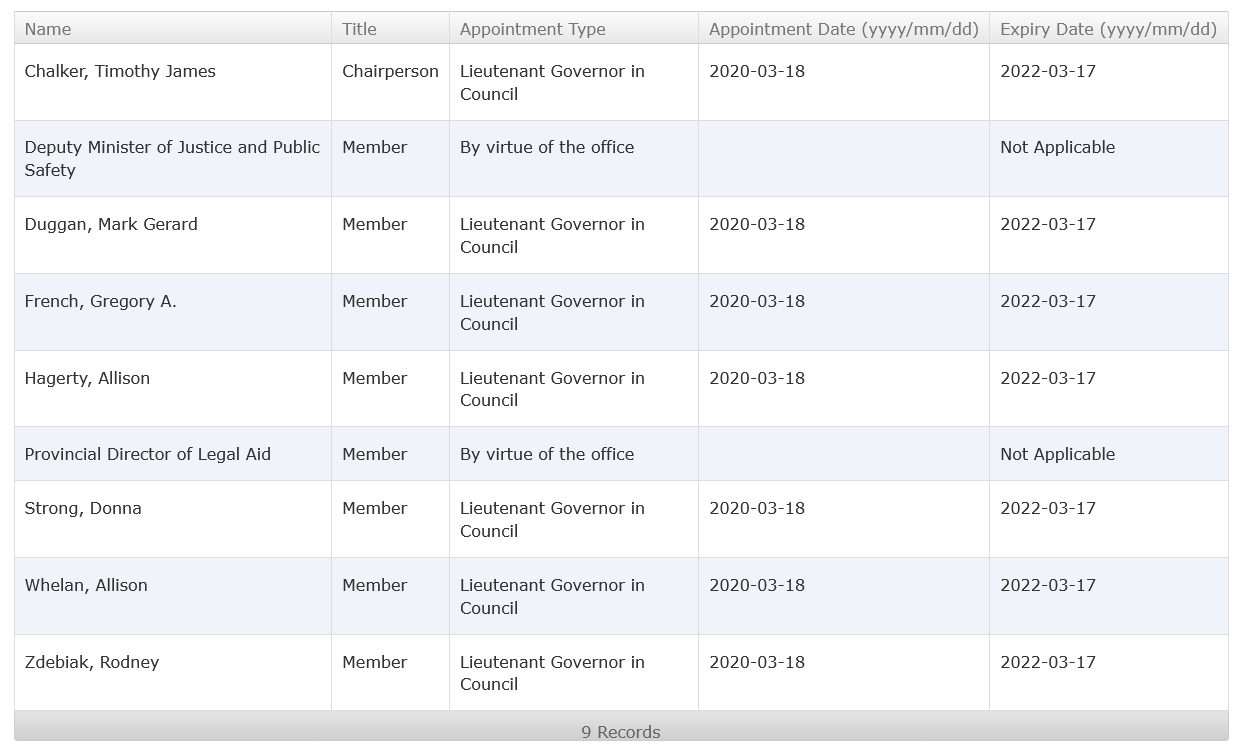Click By virtue of the office for Legal Aid
Image resolution: width=1246 pixels, height=749 pixels.
[x=547, y=454]
